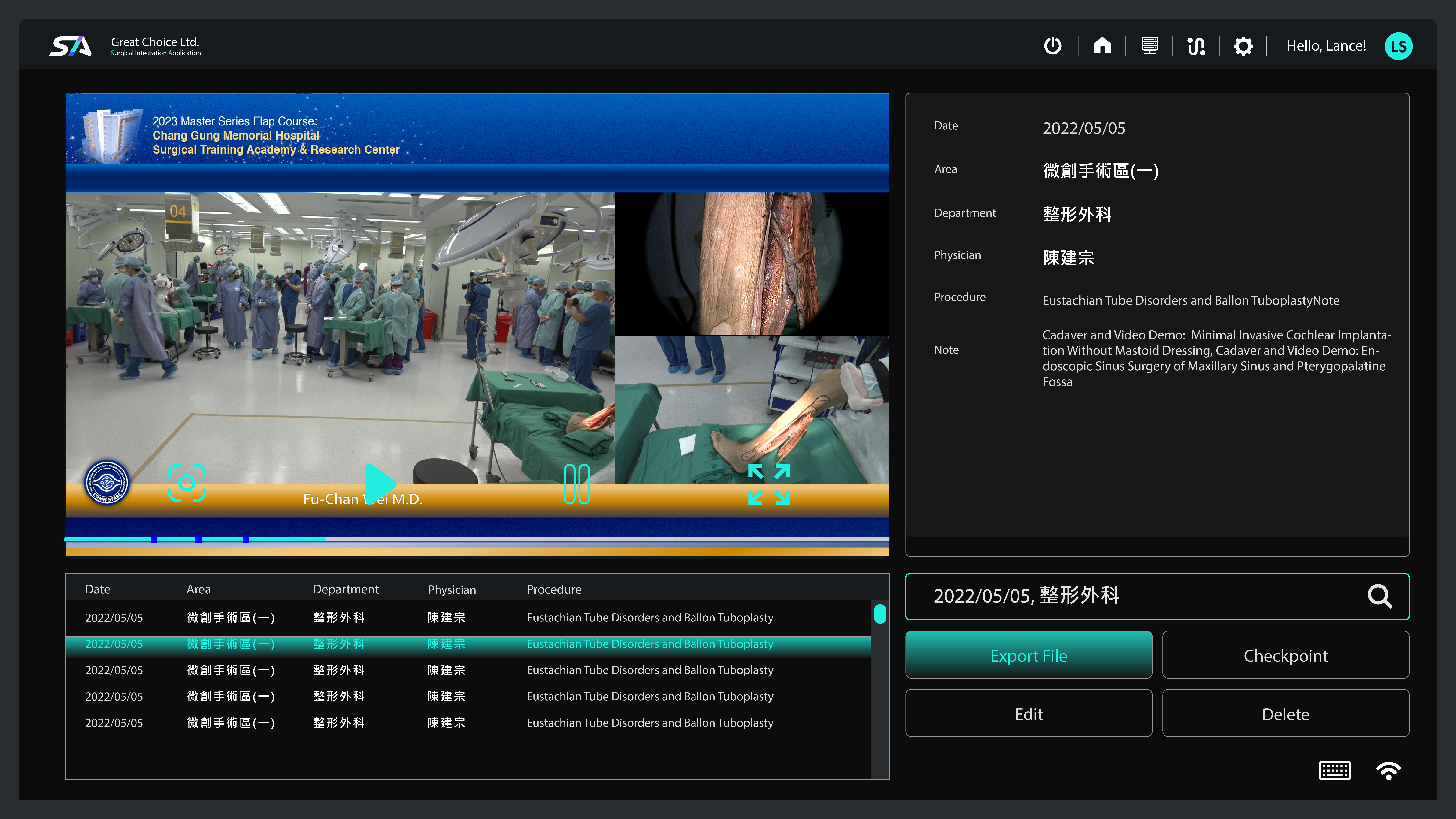Seek on the video progress bar
The height and width of the screenshot is (819, 1456).
[x=477, y=539]
